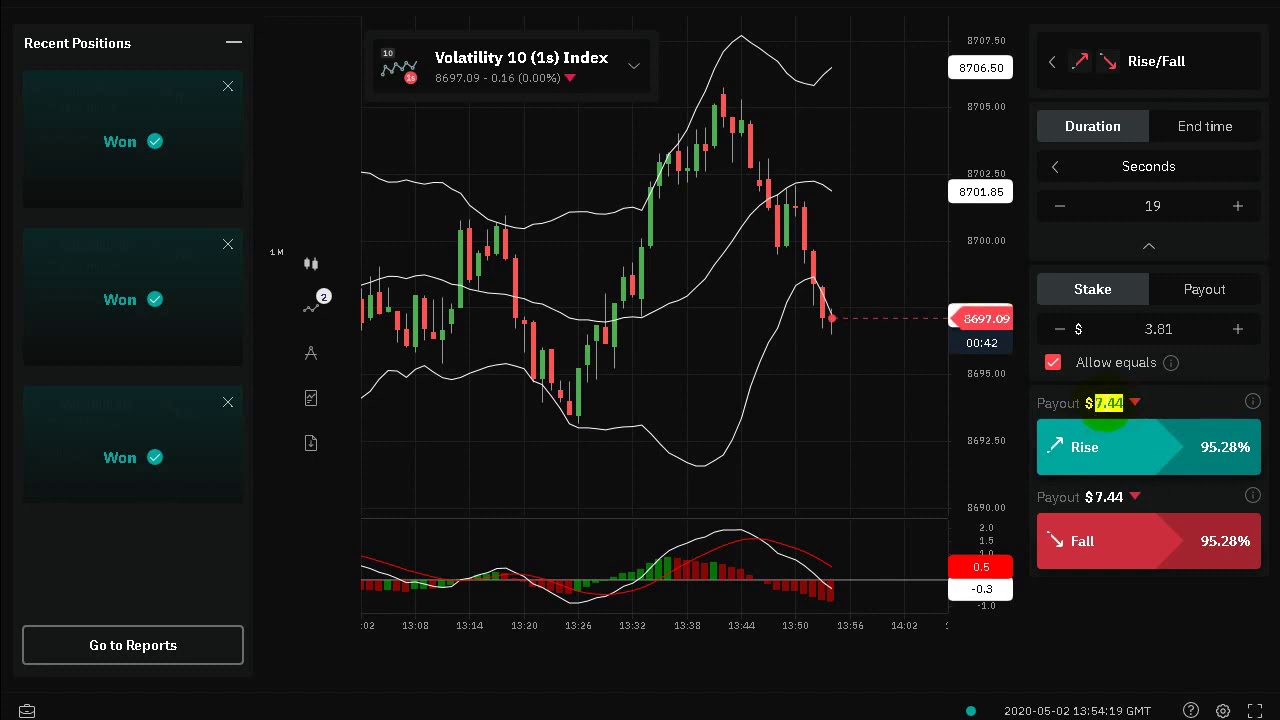
Task: Click the help question mark icon
Action: click(x=1190, y=711)
